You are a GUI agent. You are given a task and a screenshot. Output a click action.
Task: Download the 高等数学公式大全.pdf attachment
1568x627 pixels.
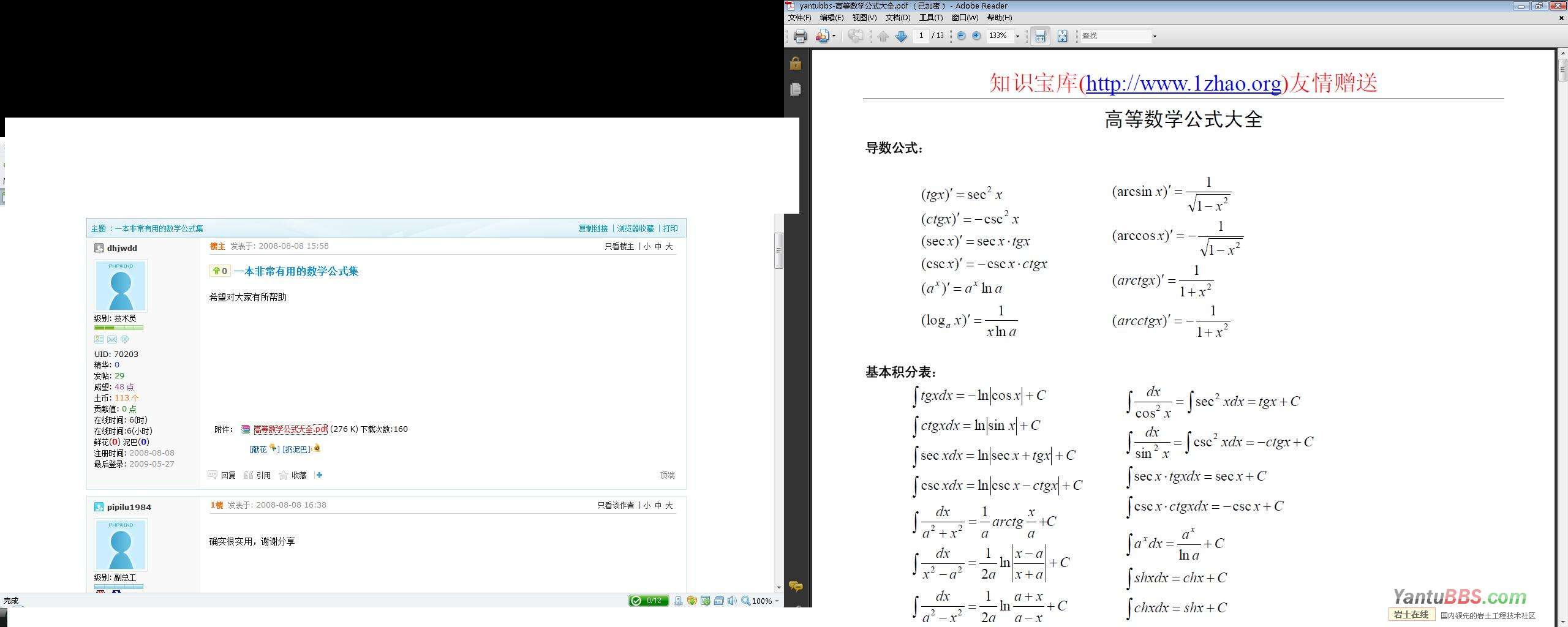(290, 429)
